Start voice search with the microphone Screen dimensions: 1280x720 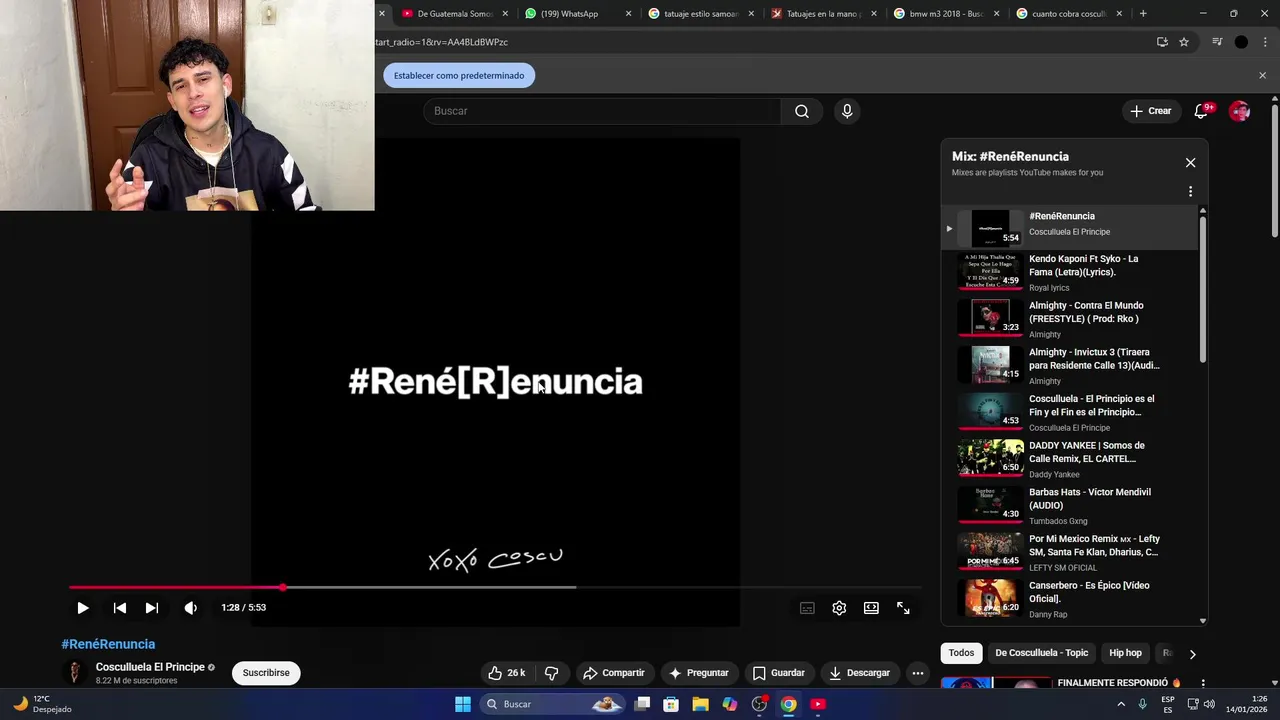(847, 111)
